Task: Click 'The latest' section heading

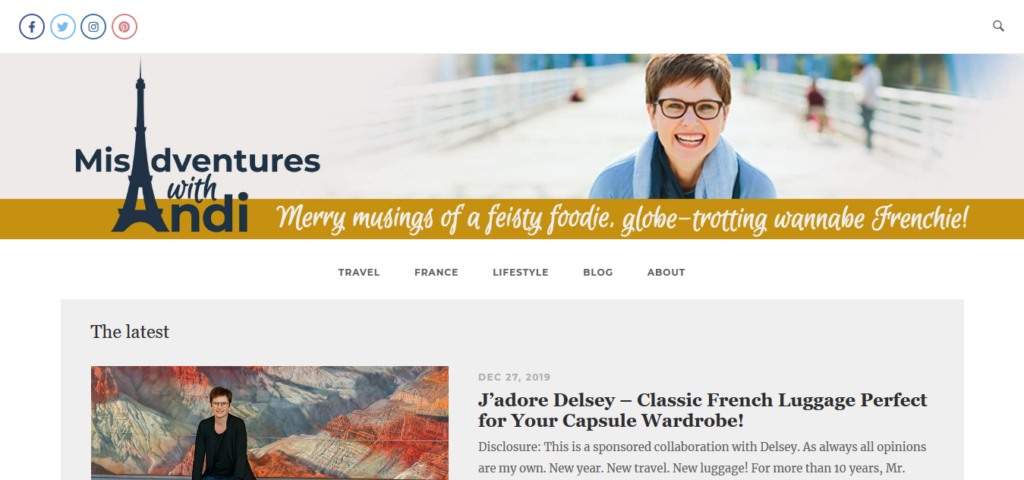Action: pyautogui.click(x=130, y=332)
